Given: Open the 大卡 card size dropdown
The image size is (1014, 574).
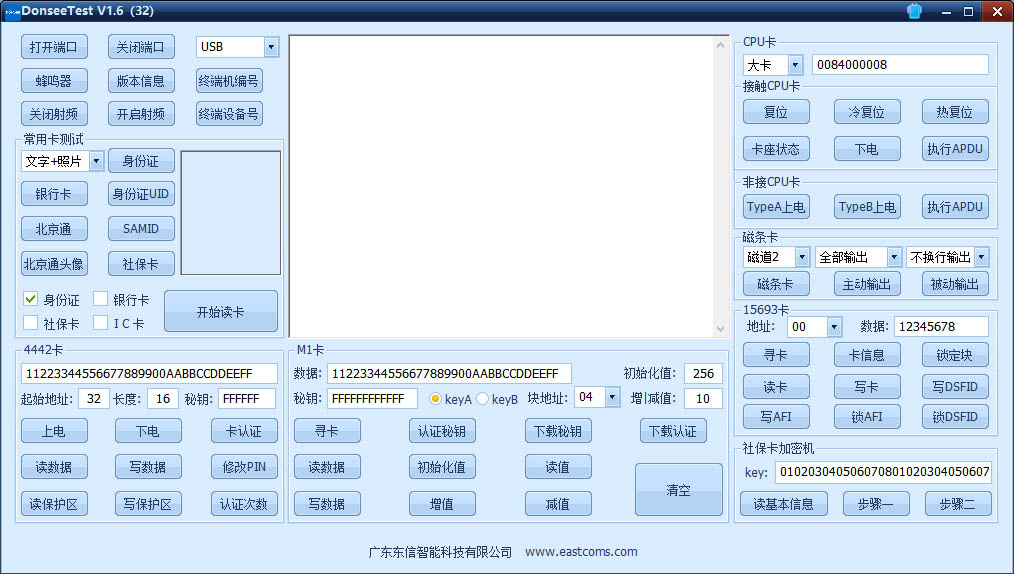Looking at the screenshot, I should coord(795,65).
